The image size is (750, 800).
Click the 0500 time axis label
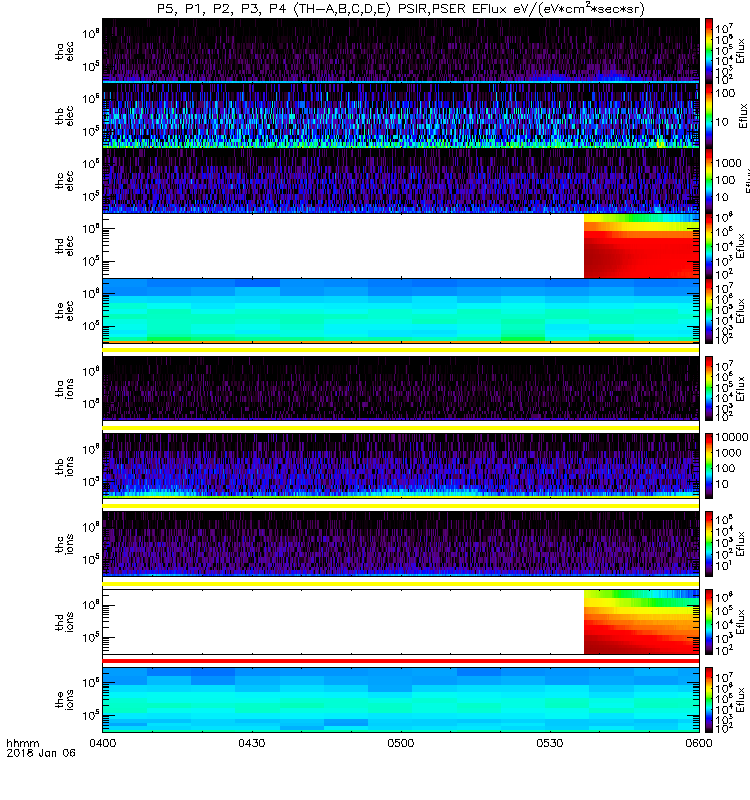(401, 743)
